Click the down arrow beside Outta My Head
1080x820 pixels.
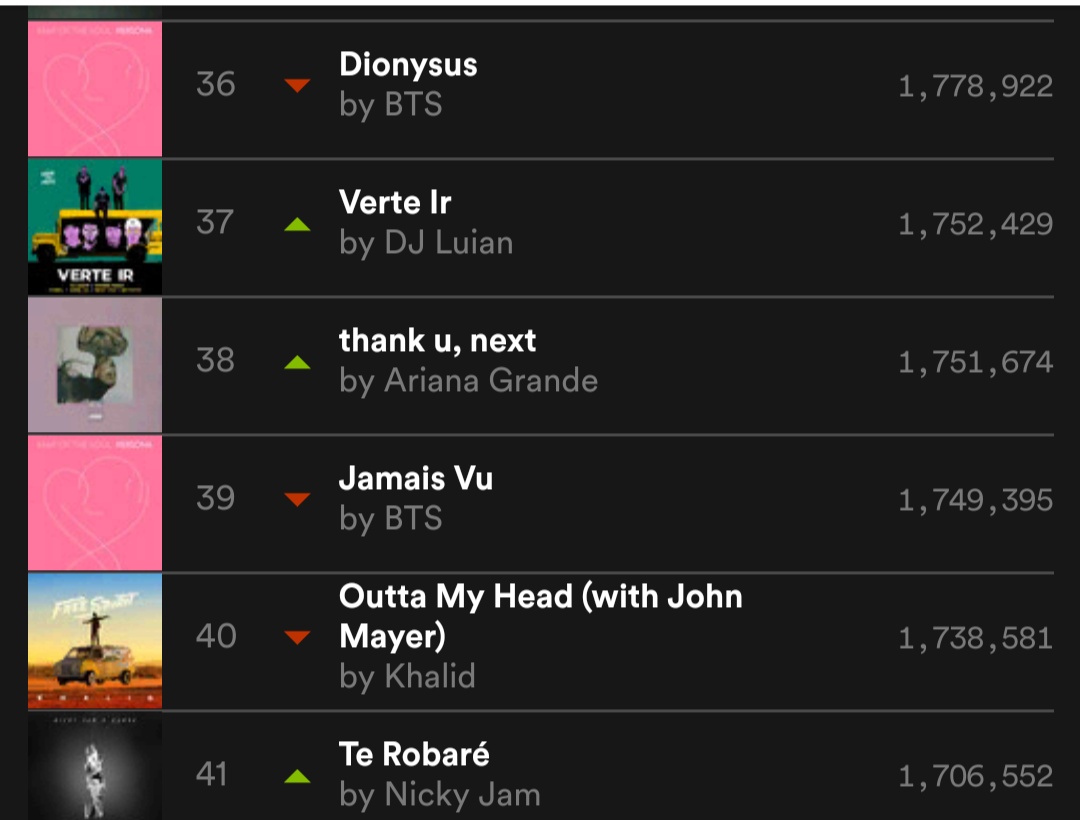[297, 637]
